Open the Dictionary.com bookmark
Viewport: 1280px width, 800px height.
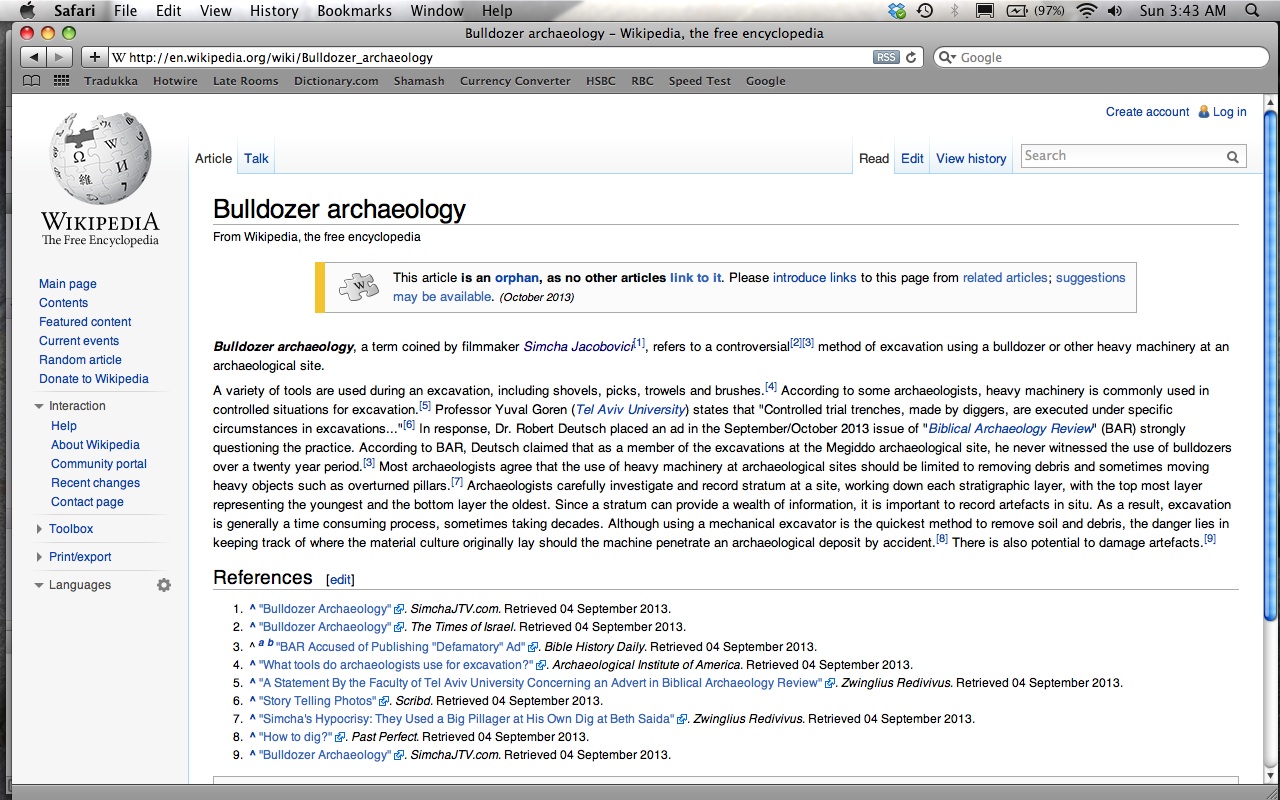tap(336, 81)
